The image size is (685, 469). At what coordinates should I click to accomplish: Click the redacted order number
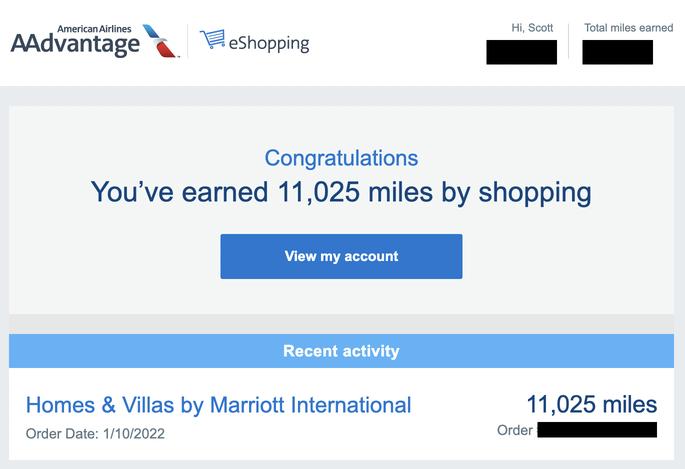(597, 430)
